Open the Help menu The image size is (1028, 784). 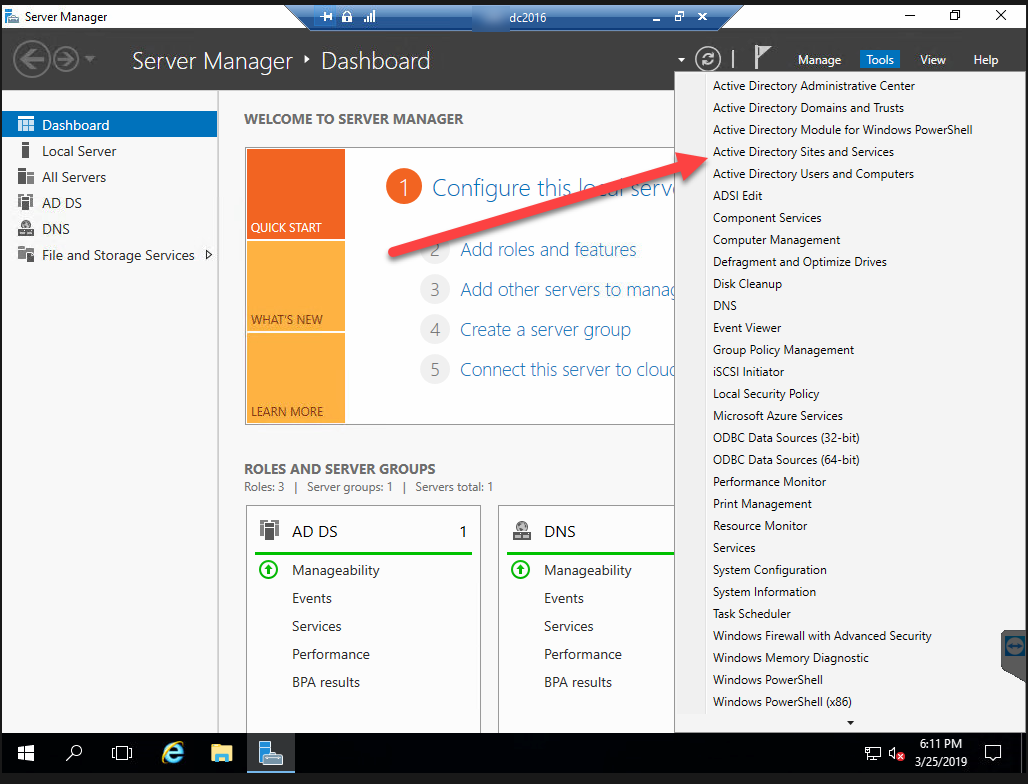click(x=985, y=60)
